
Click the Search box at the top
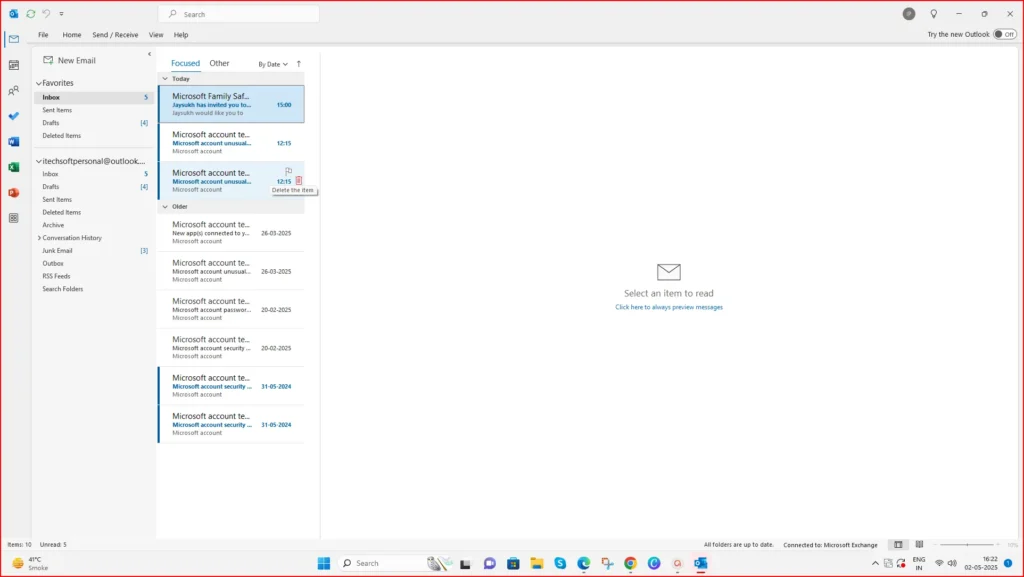[238, 13]
